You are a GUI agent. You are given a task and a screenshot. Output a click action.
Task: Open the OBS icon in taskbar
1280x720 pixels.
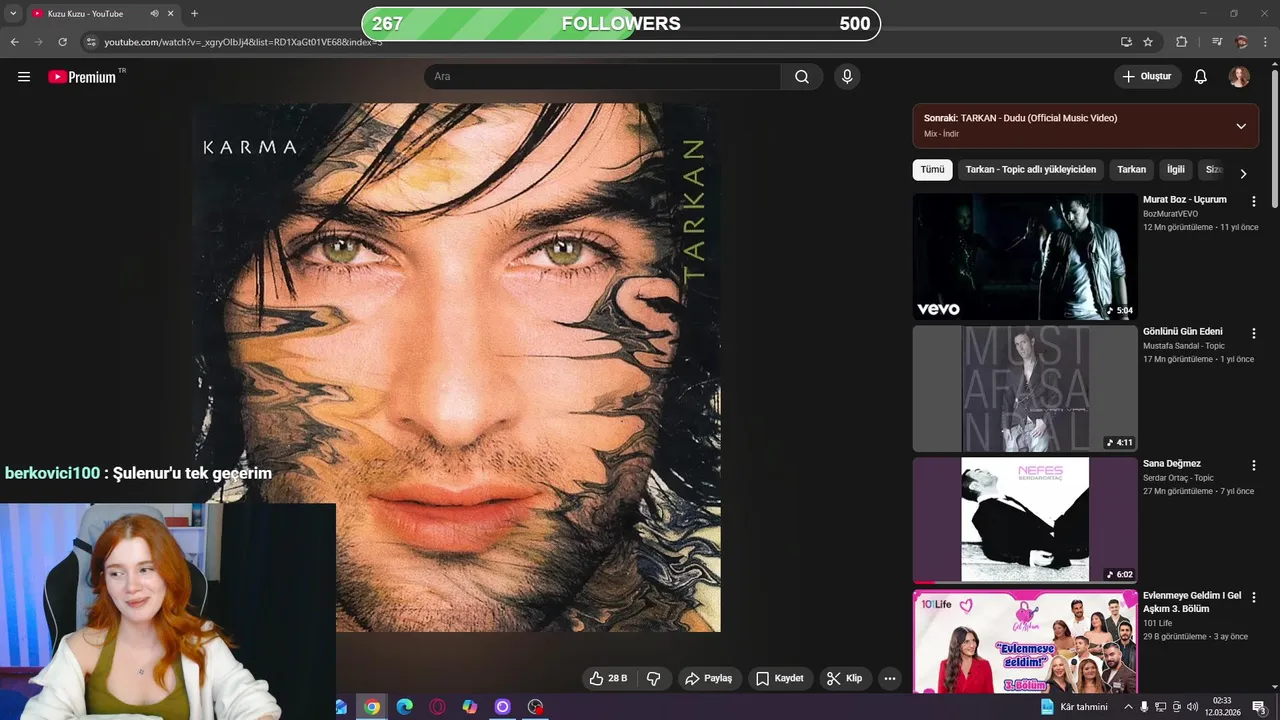(x=535, y=707)
